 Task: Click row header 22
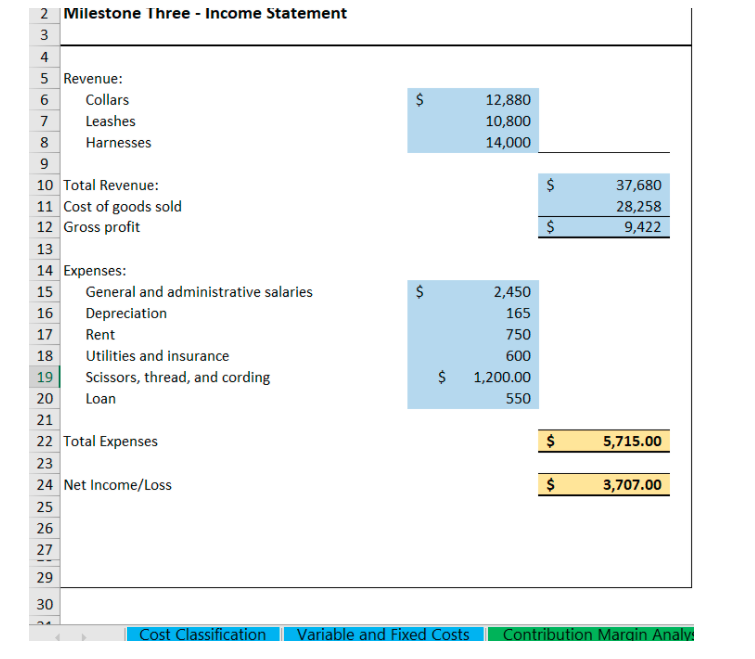pyautogui.click(x=44, y=441)
